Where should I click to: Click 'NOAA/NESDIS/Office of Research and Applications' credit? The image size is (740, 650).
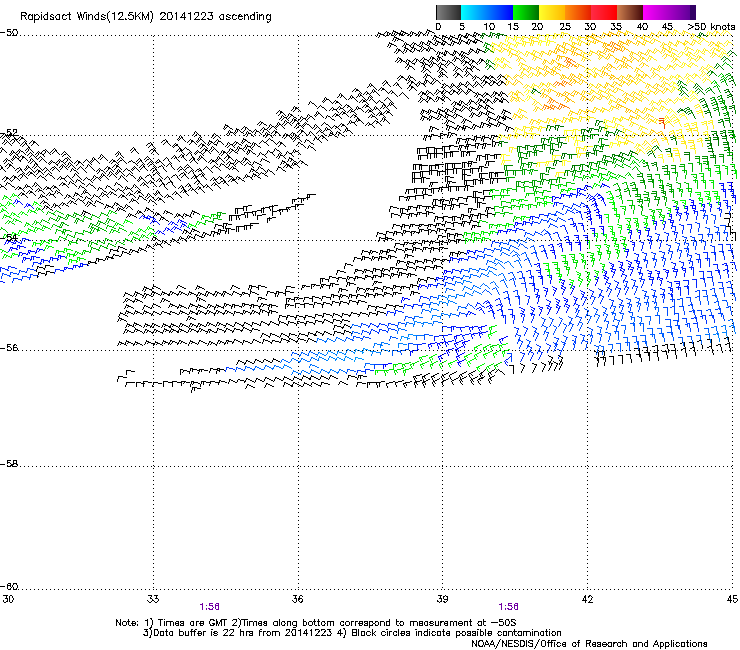[x=589, y=644]
